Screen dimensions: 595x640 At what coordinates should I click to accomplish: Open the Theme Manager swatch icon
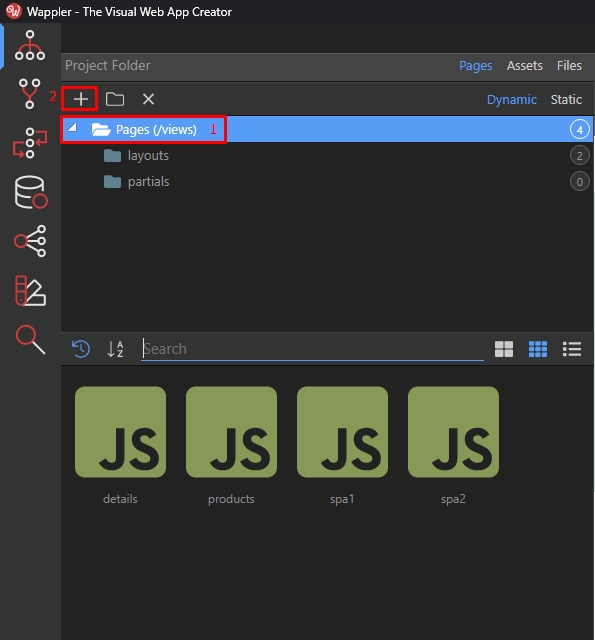(30, 291)
